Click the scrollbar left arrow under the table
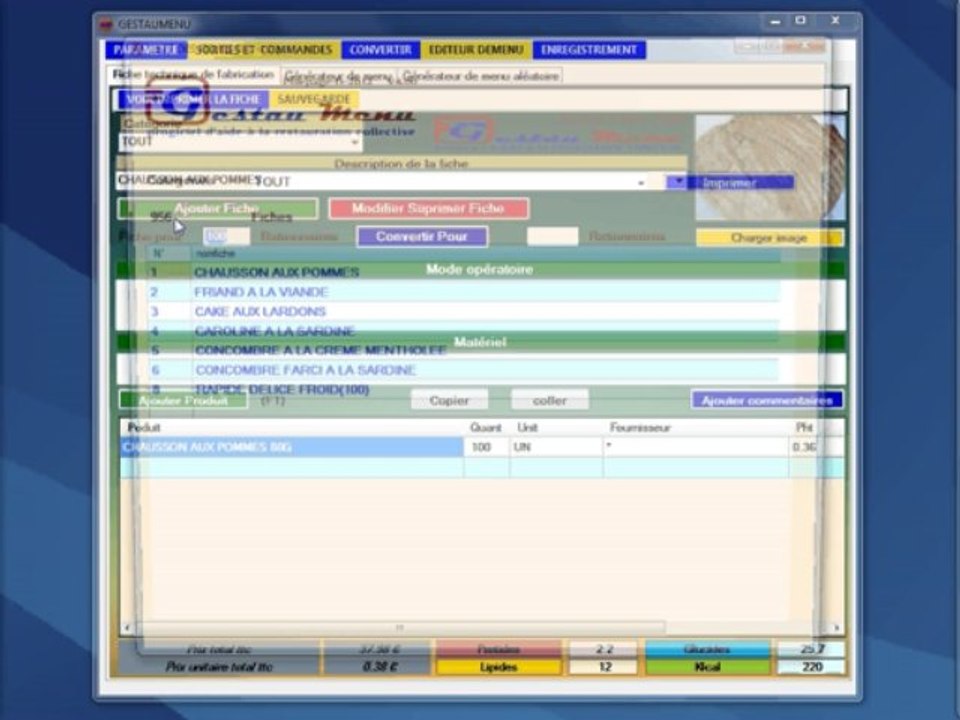Viewport: 960px width, 720px height. coord(127,628)
